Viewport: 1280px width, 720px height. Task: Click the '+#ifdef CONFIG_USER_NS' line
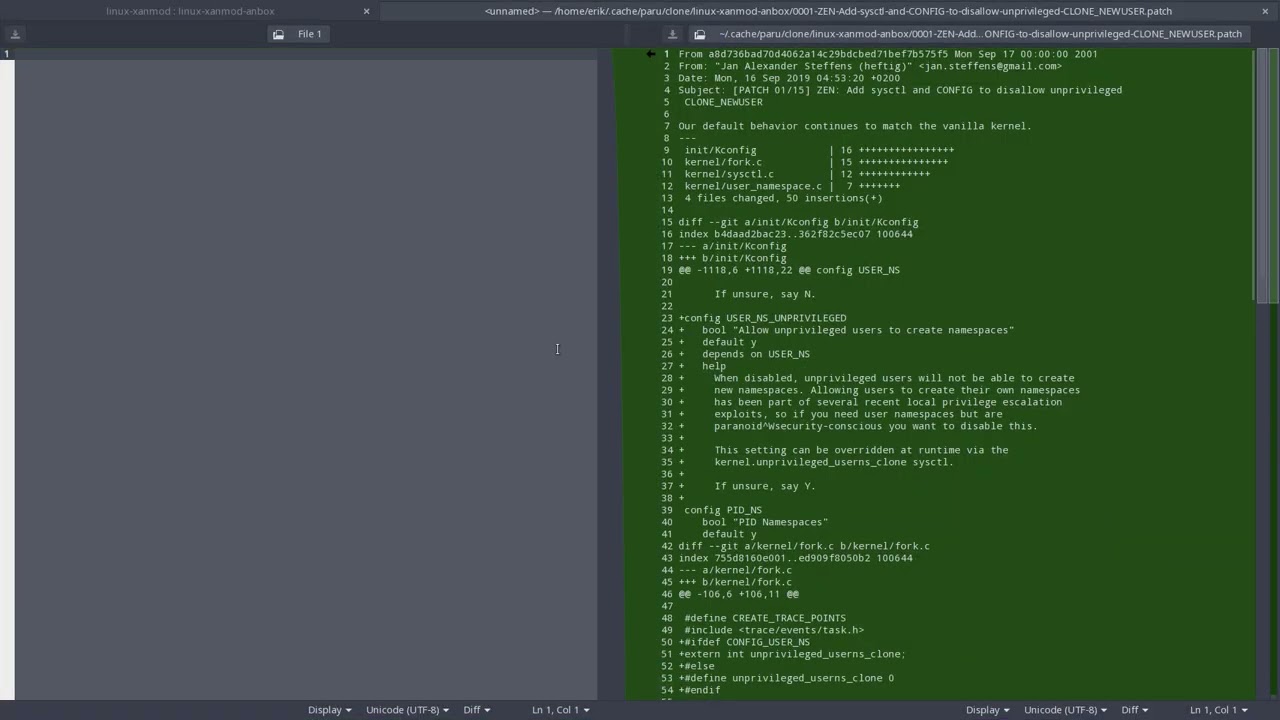click(x=744, y=642)
